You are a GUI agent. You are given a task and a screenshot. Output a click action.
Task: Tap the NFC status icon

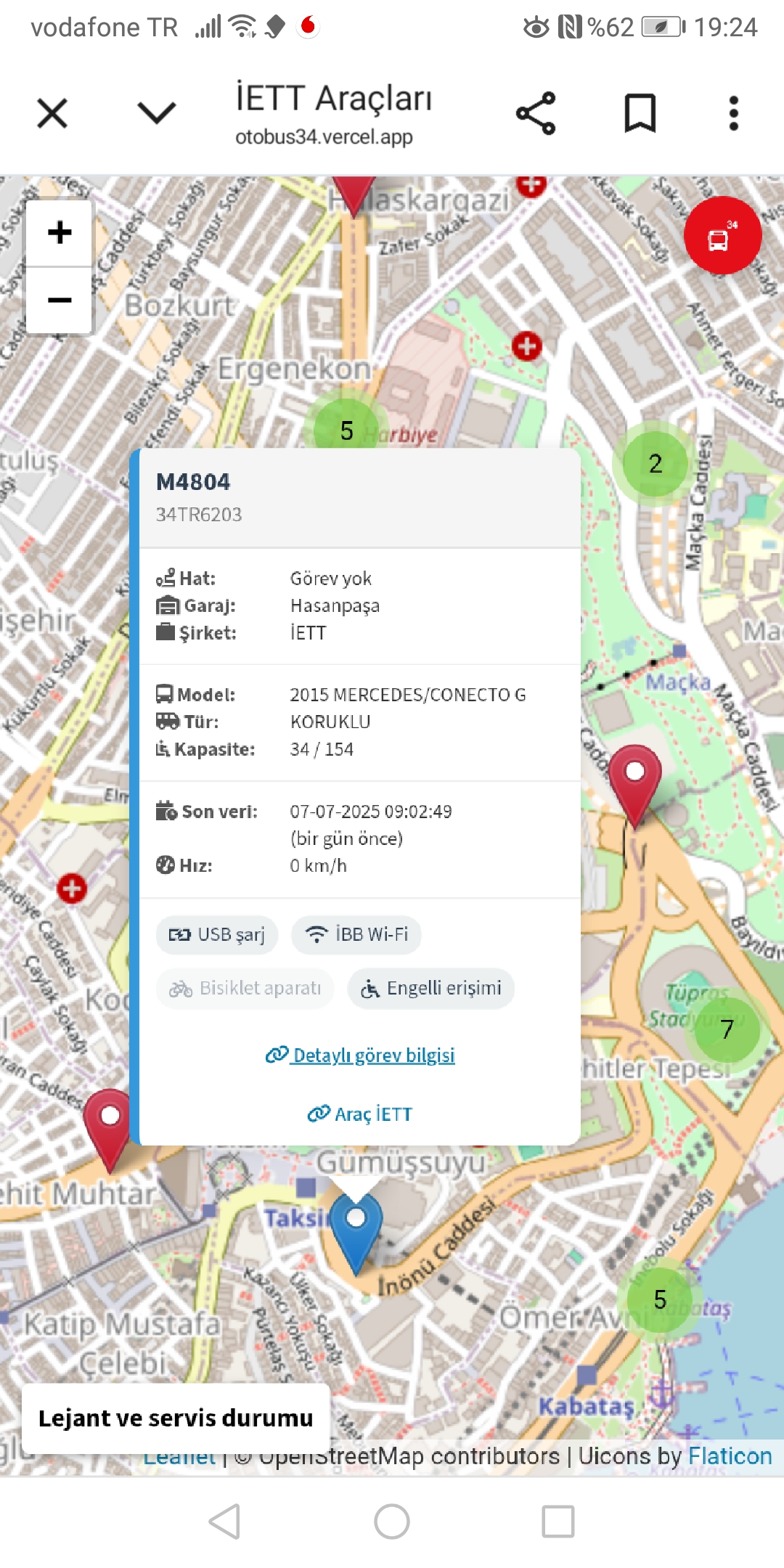click(570, 28)
